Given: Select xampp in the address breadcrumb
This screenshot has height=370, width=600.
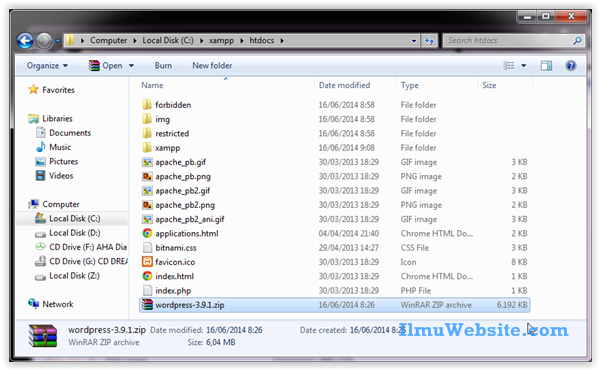Looking at the screenshot, I should coord(221,40).
